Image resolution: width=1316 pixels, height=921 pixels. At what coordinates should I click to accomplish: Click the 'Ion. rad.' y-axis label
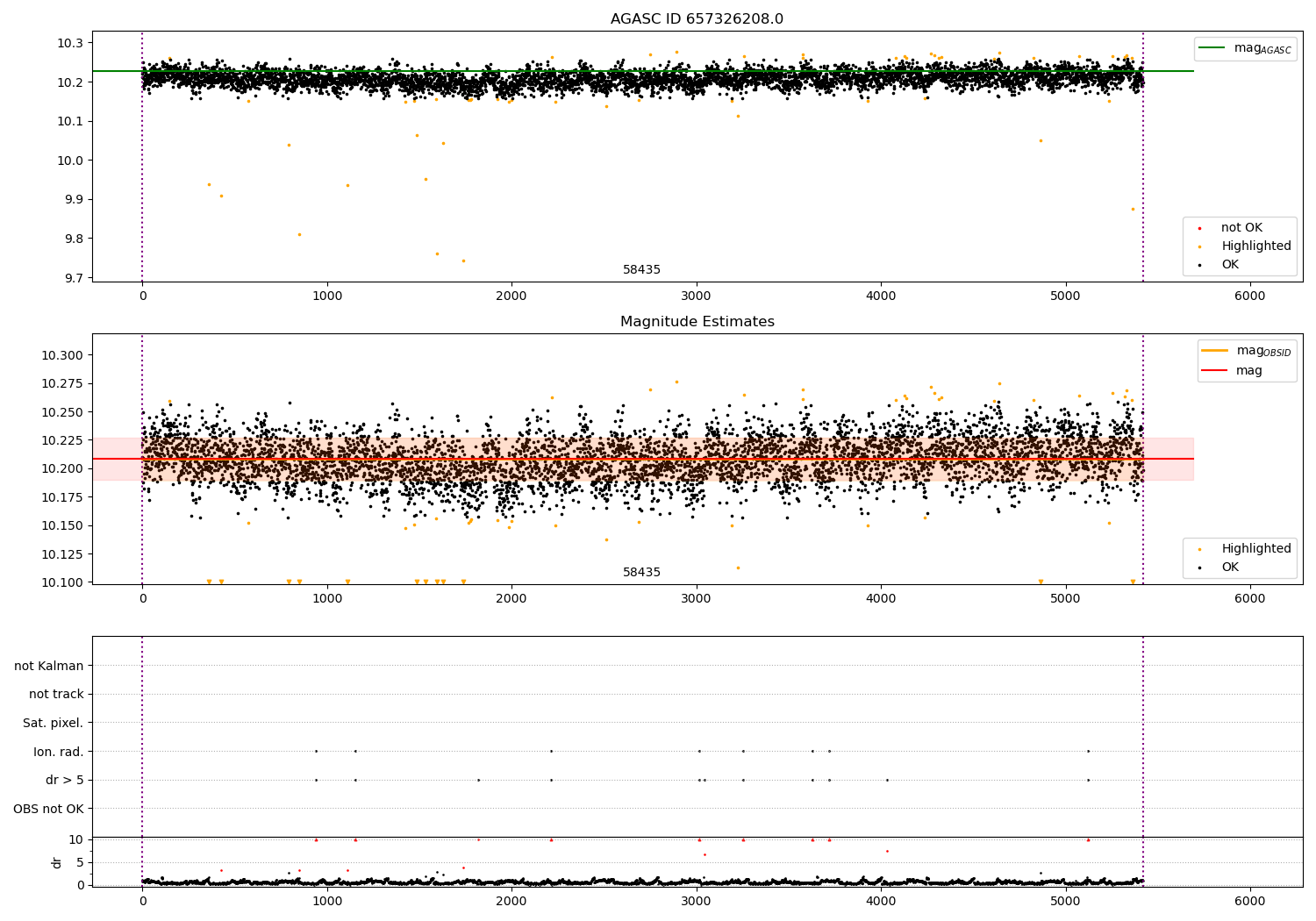pyautogui.click(x=59, y=752)
